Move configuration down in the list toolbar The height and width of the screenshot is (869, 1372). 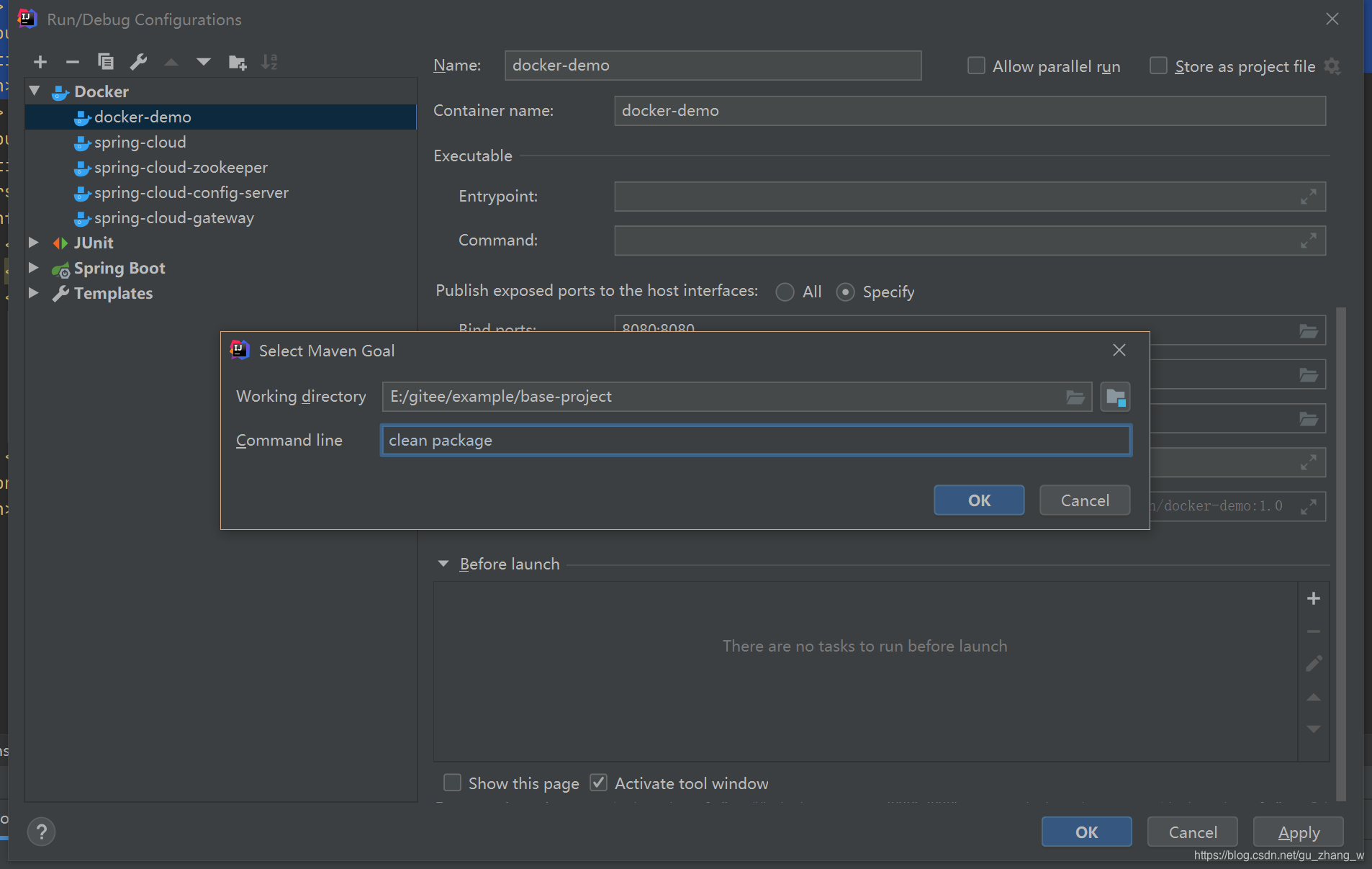204,63
